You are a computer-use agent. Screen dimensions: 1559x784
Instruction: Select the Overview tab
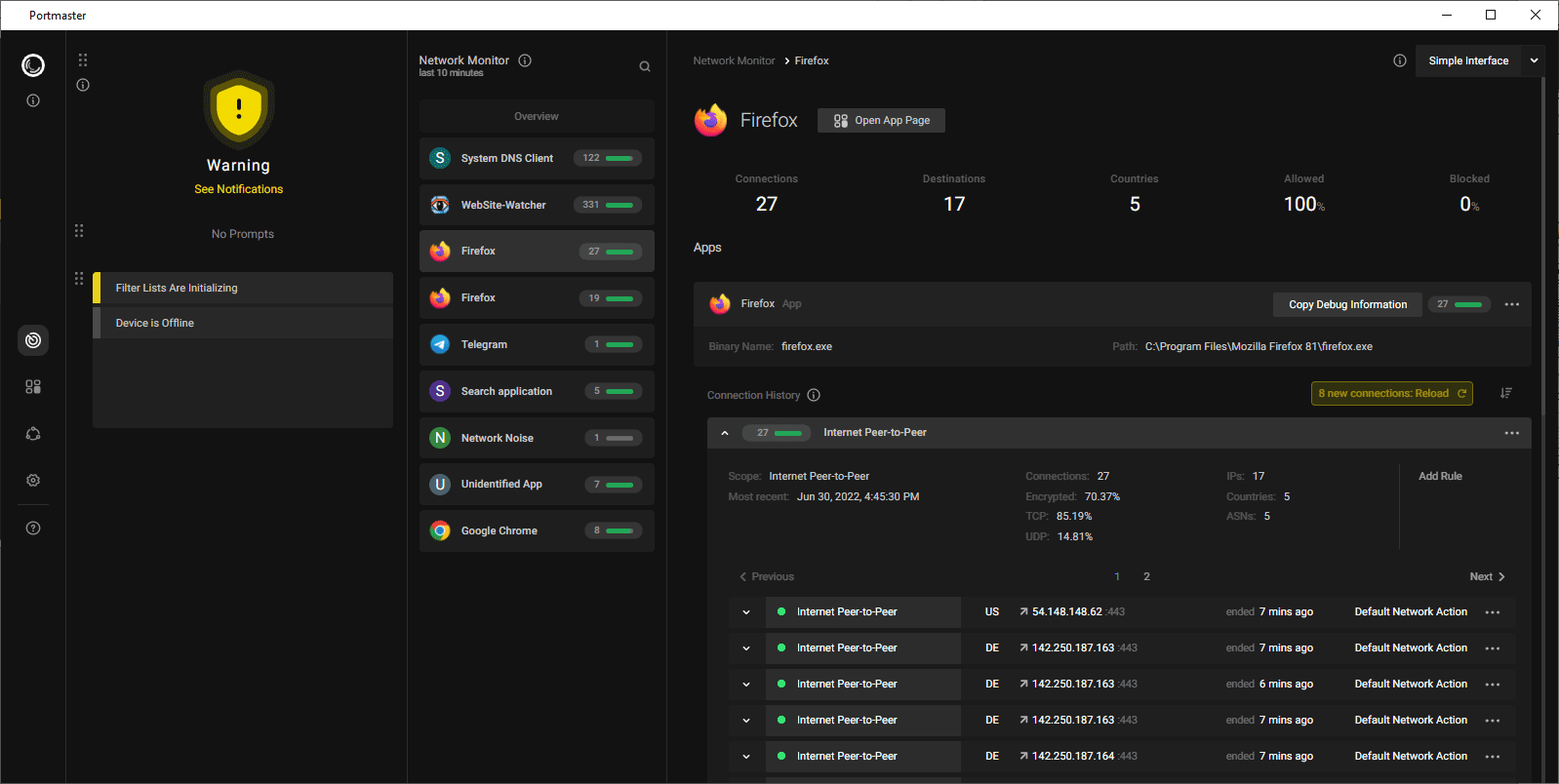537,116
